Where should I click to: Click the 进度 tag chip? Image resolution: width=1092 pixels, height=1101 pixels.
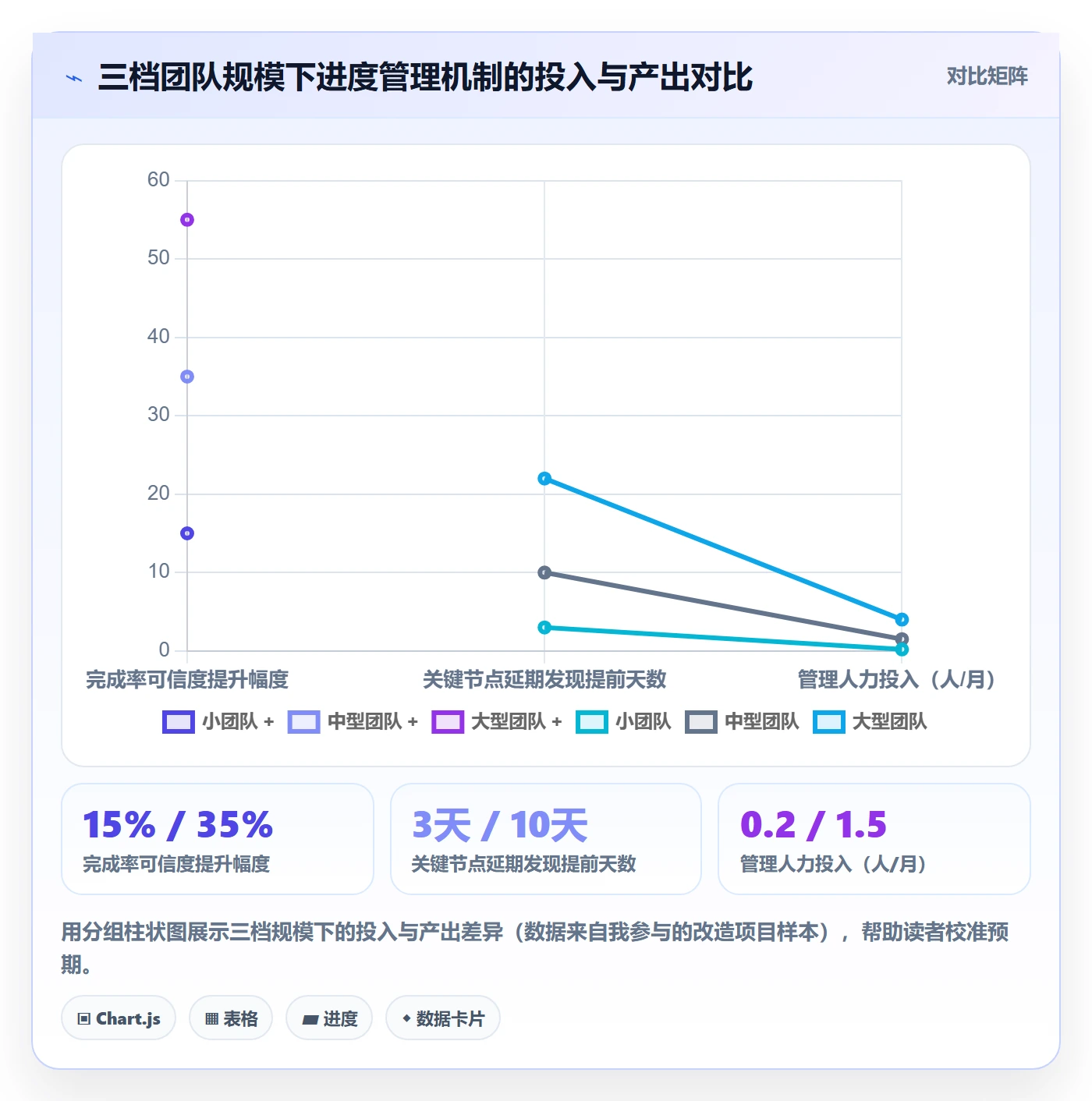(329, 1018)
